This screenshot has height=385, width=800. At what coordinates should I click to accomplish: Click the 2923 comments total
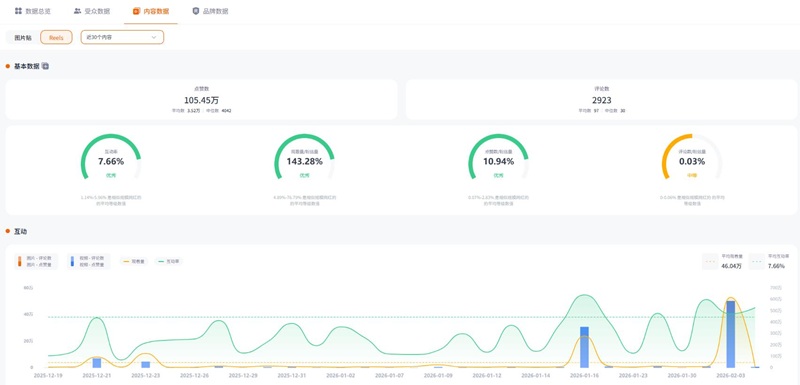[602, 100]
